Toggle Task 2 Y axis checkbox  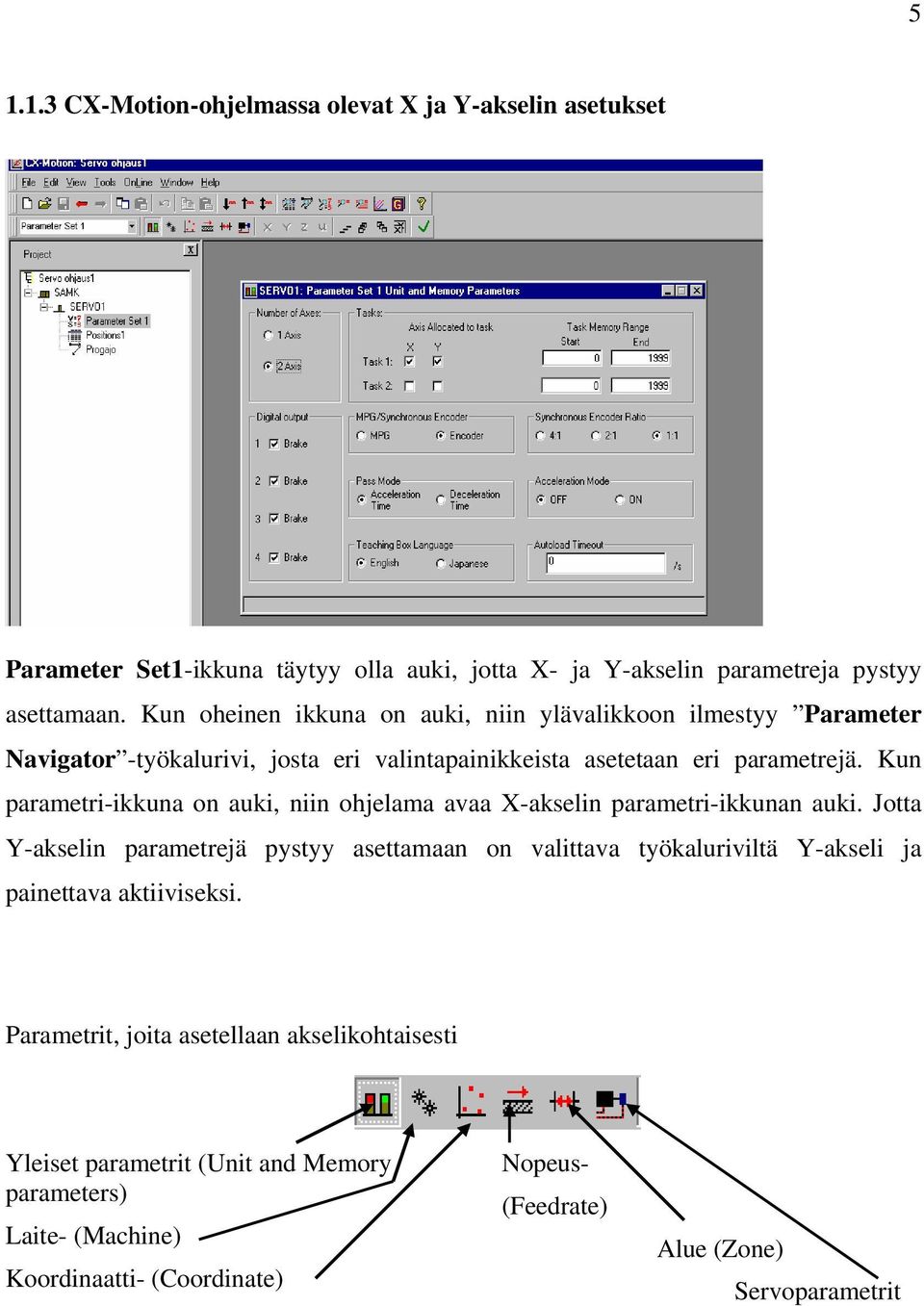pos(438,386)
